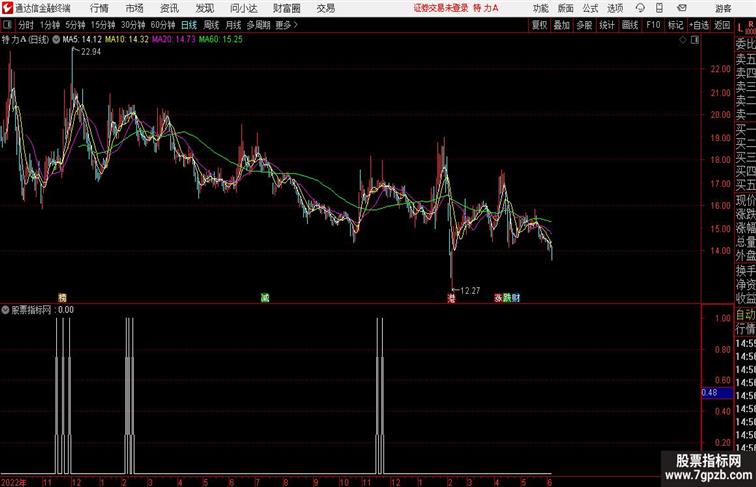Click the 22.94 high price label
The image size is (756, 487).
91,52
